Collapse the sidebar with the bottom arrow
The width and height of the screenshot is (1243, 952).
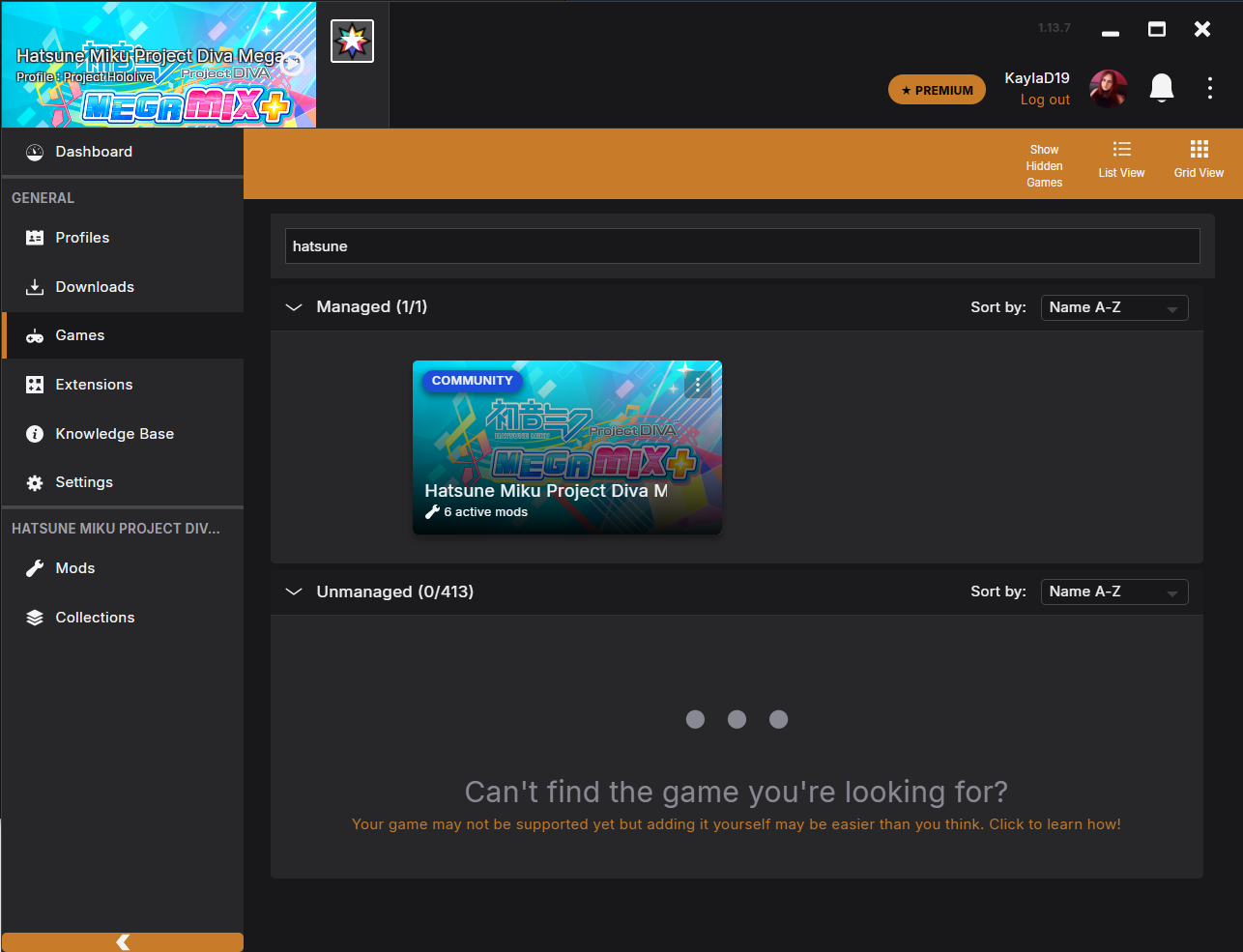[x=123, y=942]
